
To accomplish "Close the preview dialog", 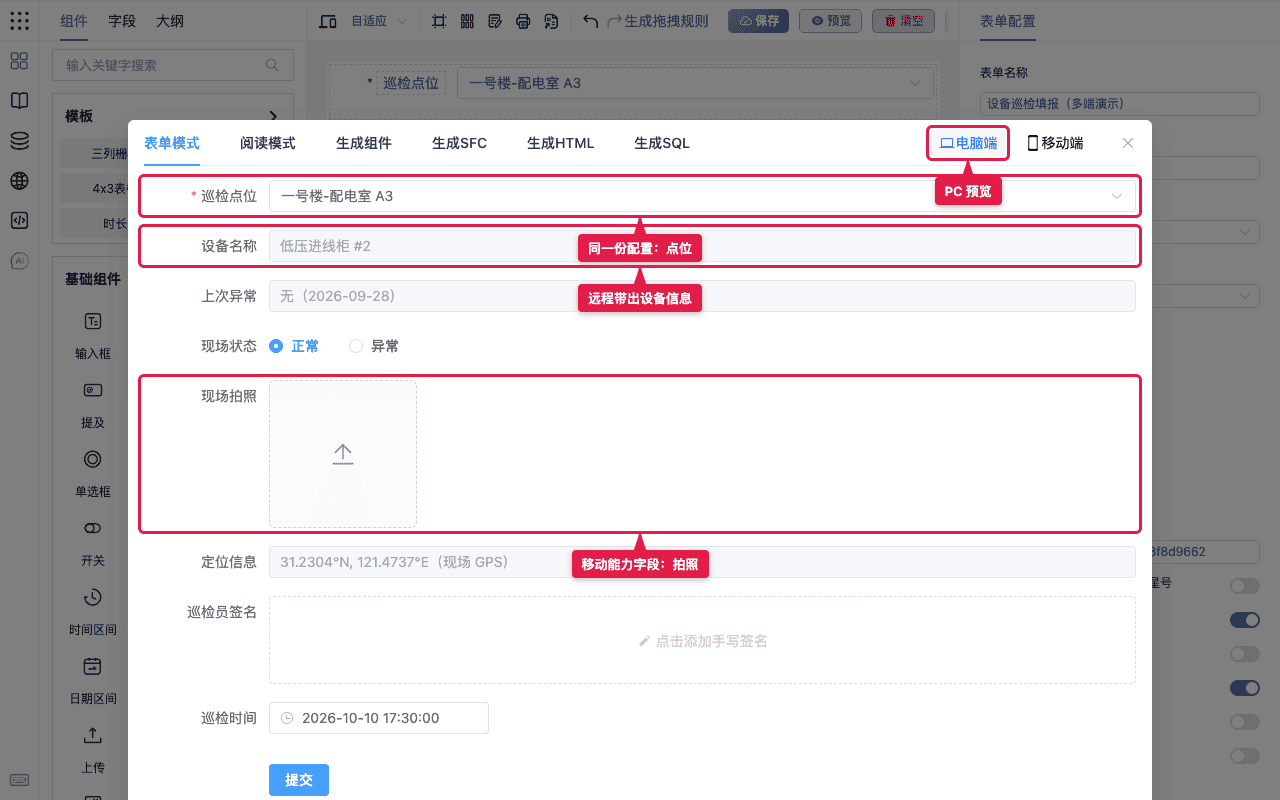I will [x=1128, y=143].
